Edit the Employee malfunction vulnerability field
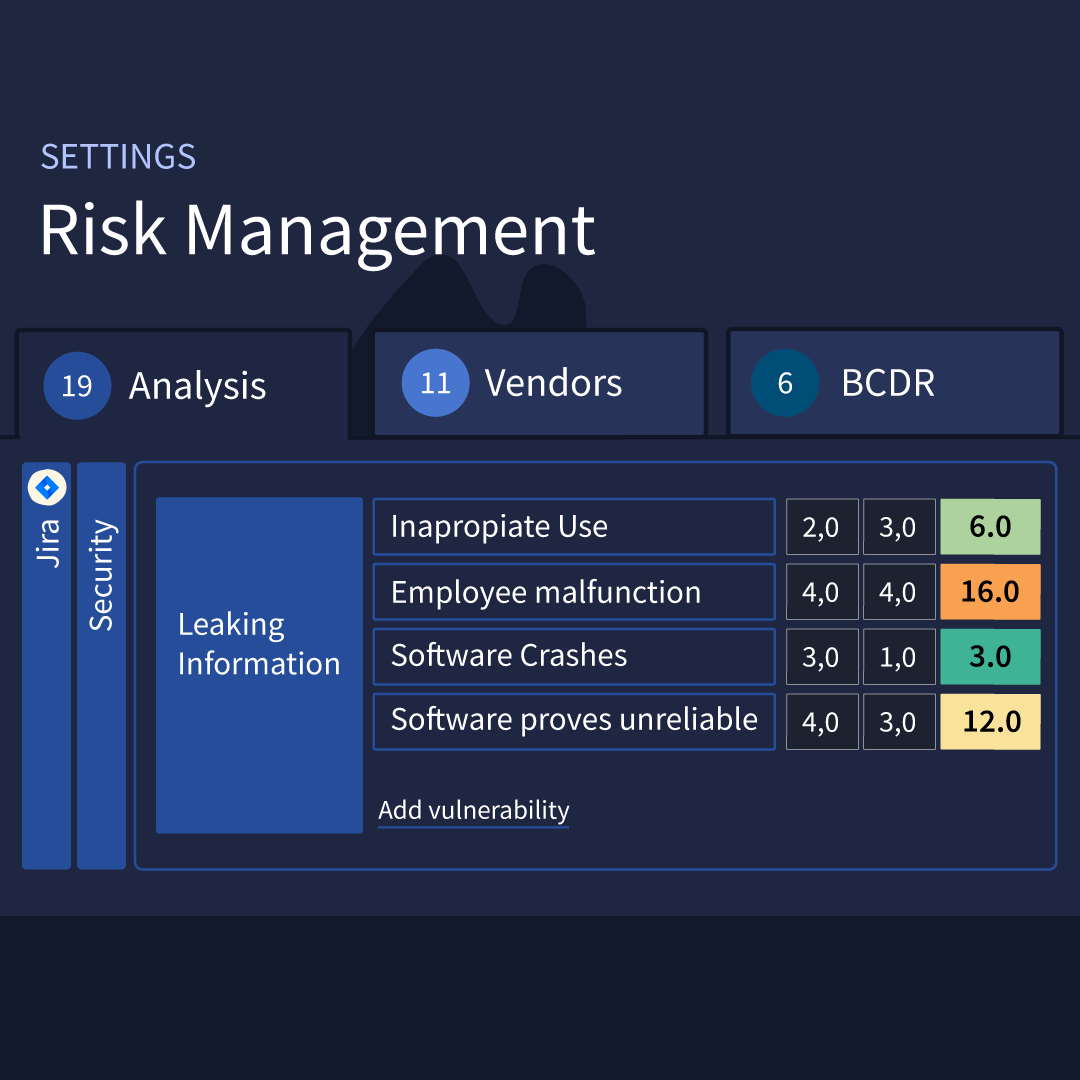This screenshot has width=1080, height=1080. click(x=574, y=592)
